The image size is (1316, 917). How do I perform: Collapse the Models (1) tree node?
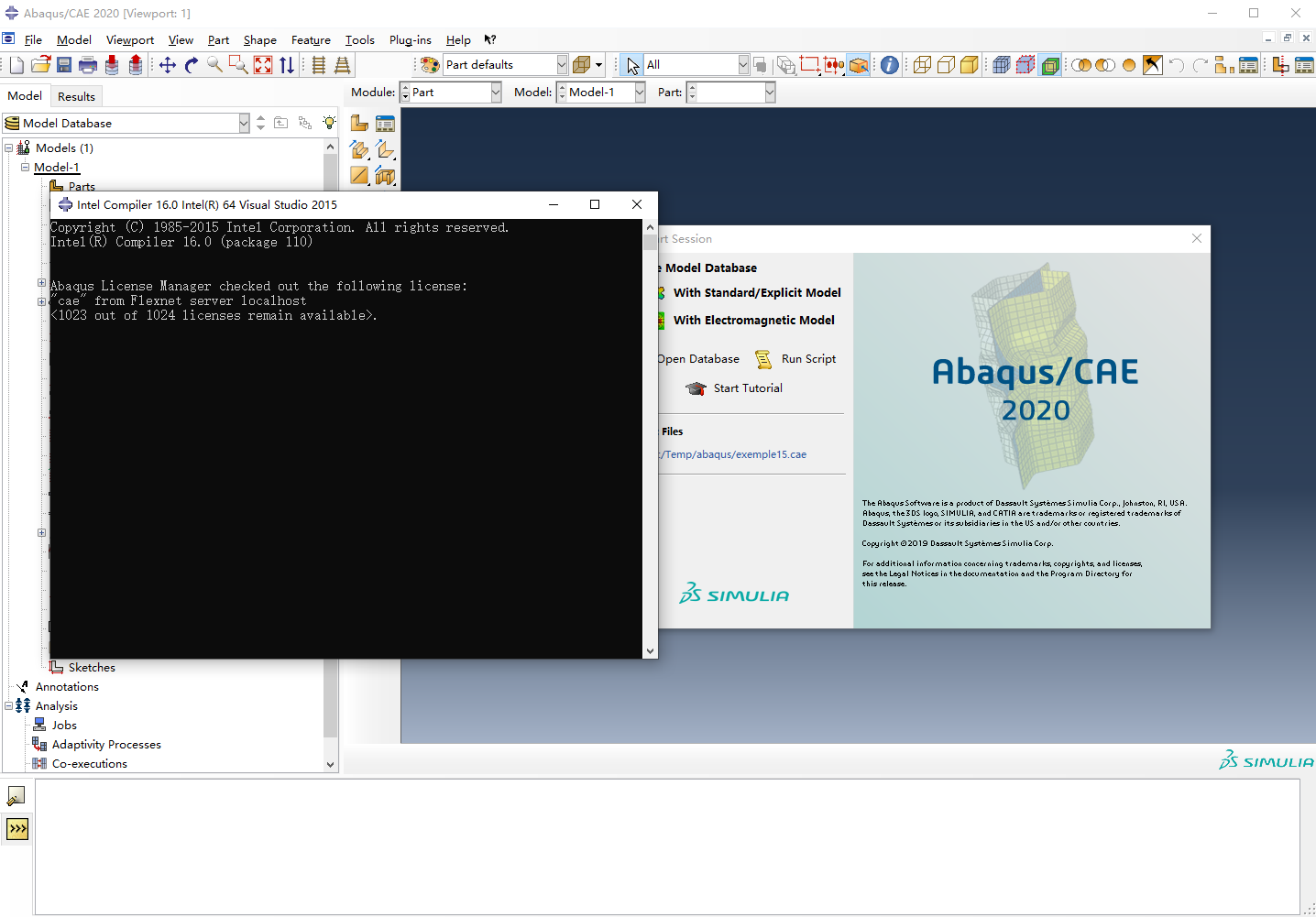click(x=9, y=147)
